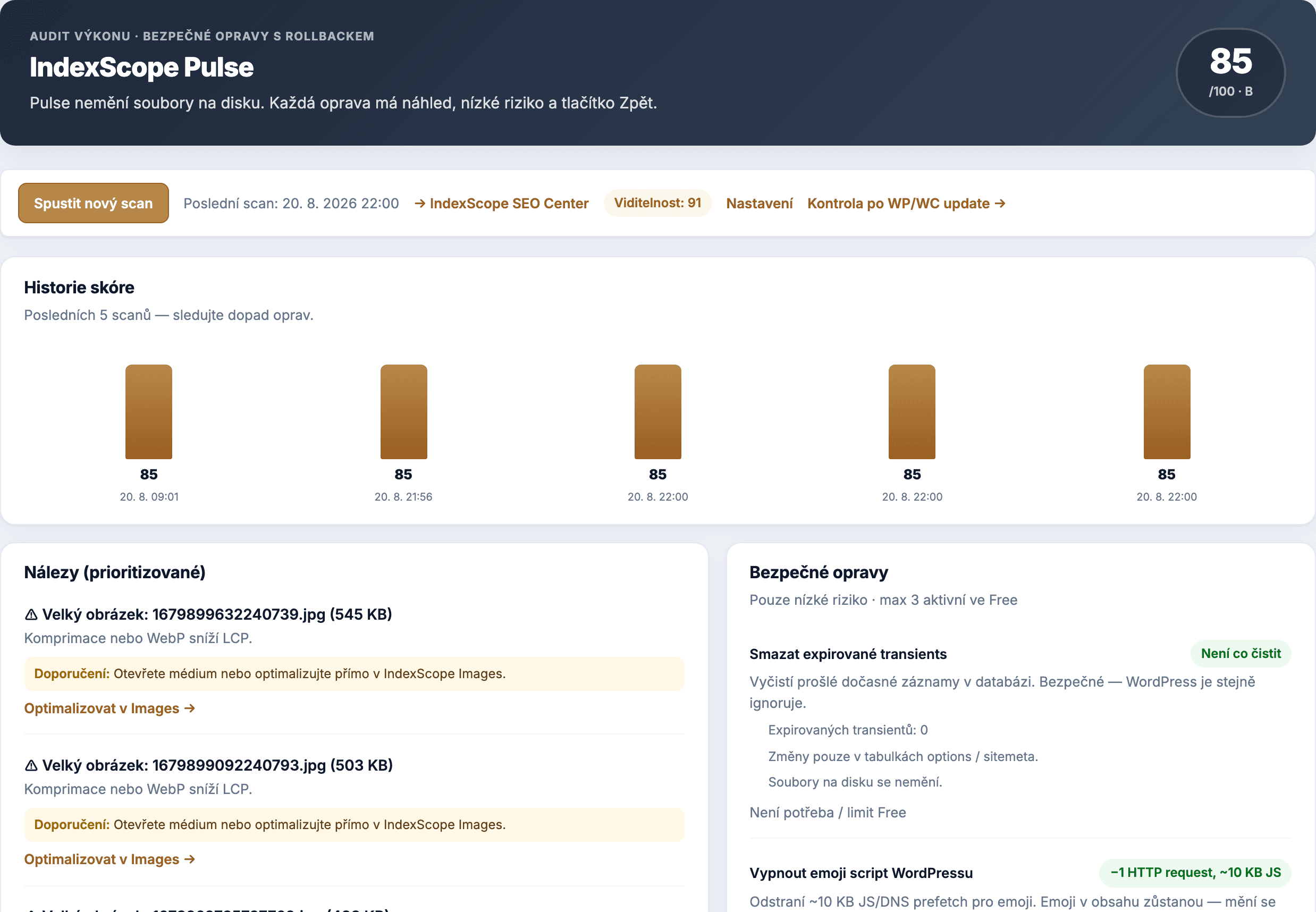Image resolution: width=1316 pixels, height=912 pixels.
Task: Click warning icon for 1679899092240793.jpg finding
Action: point(31,766)
